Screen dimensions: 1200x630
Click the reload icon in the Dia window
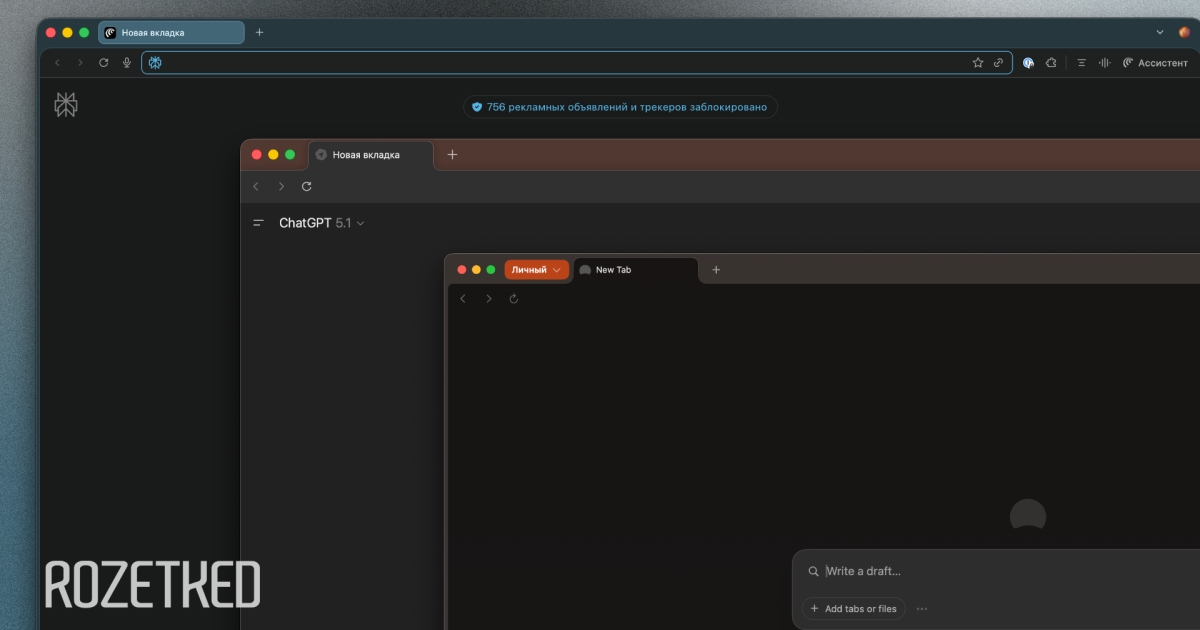(x=514, y=299)
